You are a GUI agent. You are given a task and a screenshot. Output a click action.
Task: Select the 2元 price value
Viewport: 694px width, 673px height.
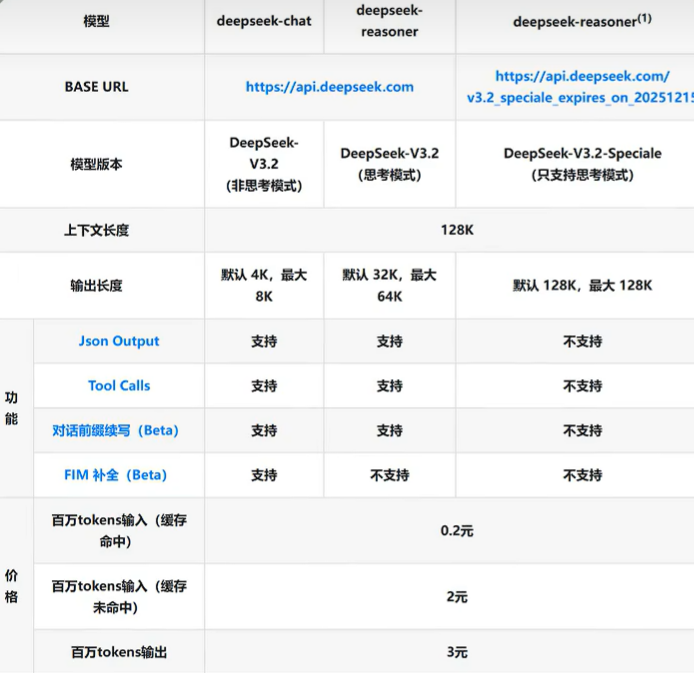click(x=457, y=596)
